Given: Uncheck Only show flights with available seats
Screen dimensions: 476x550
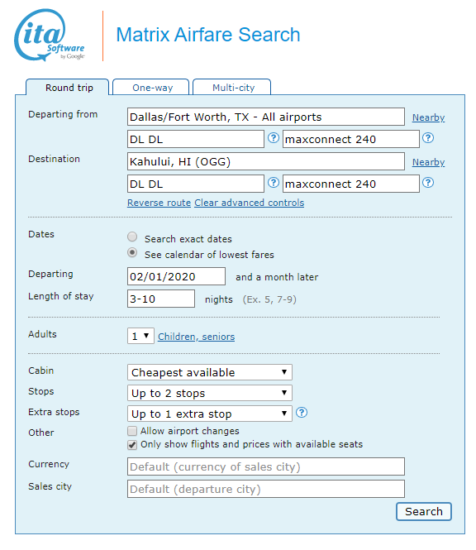Looking at the screenshot, I should pos(132,445).
